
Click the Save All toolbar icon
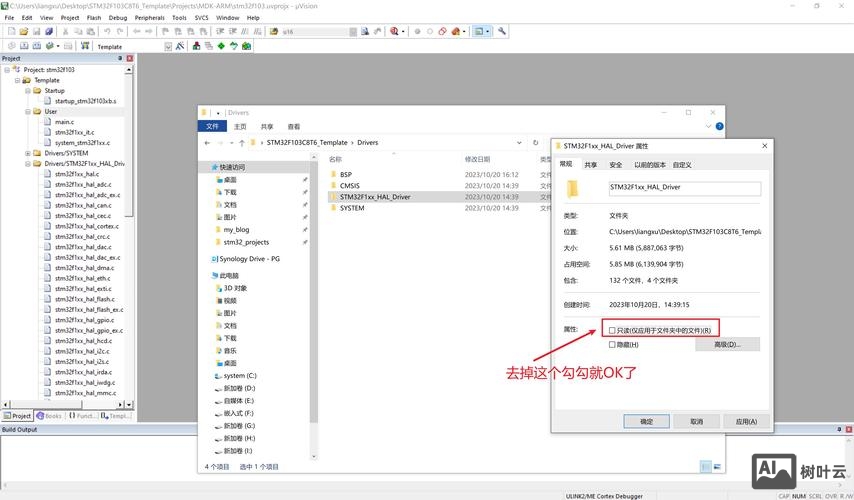[49, 32]
